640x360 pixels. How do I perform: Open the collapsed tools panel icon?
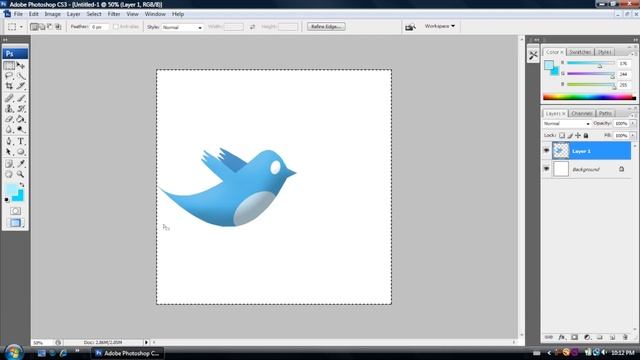[x=533, y=56]
